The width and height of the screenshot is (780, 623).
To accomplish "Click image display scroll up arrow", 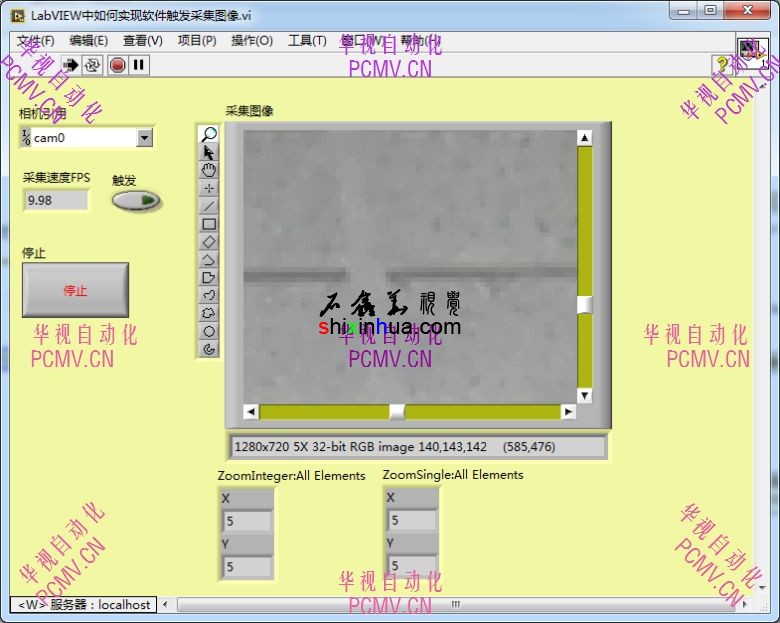I will click(x=585, y=138).
